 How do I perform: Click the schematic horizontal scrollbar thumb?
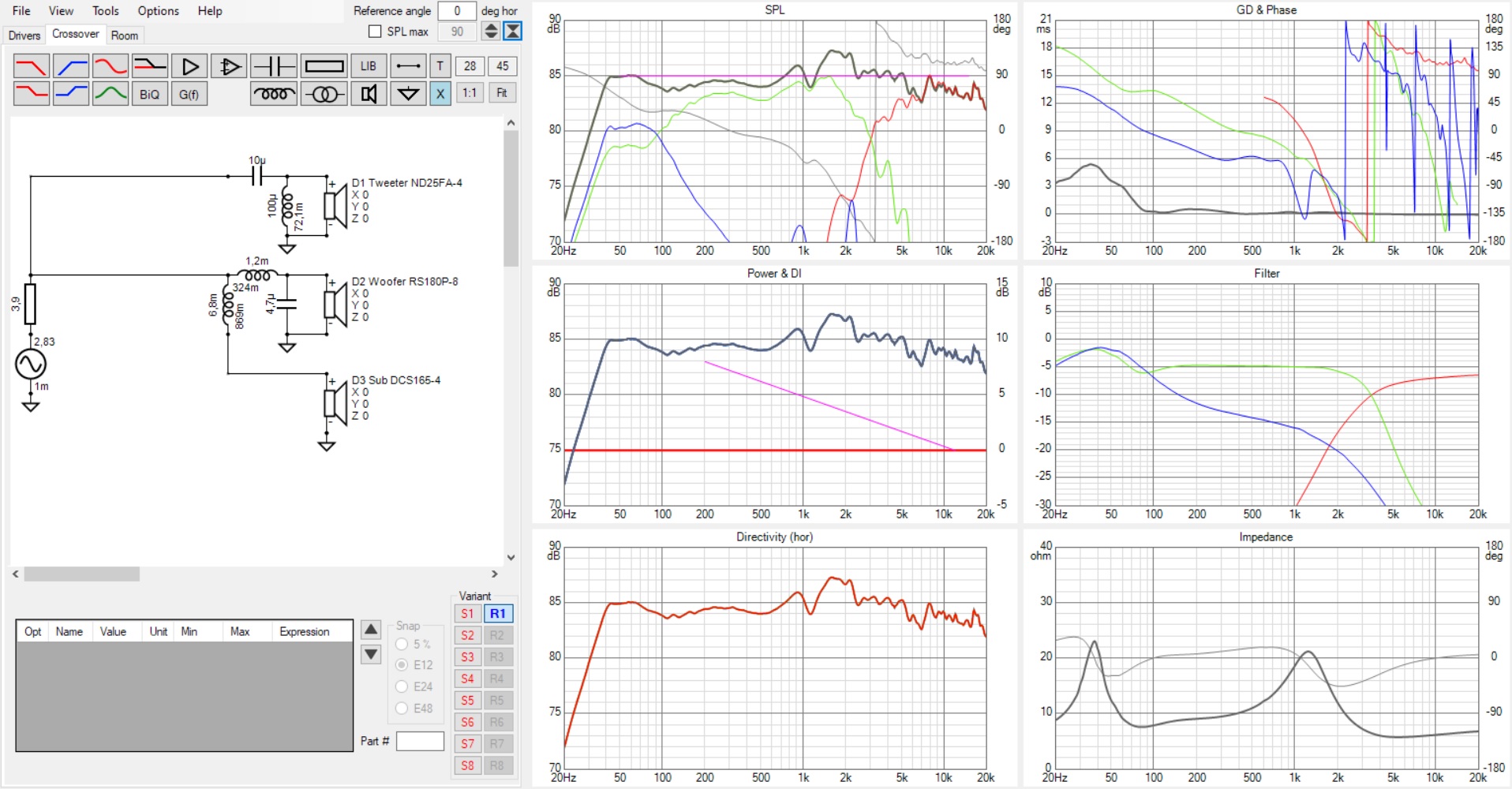82,574
